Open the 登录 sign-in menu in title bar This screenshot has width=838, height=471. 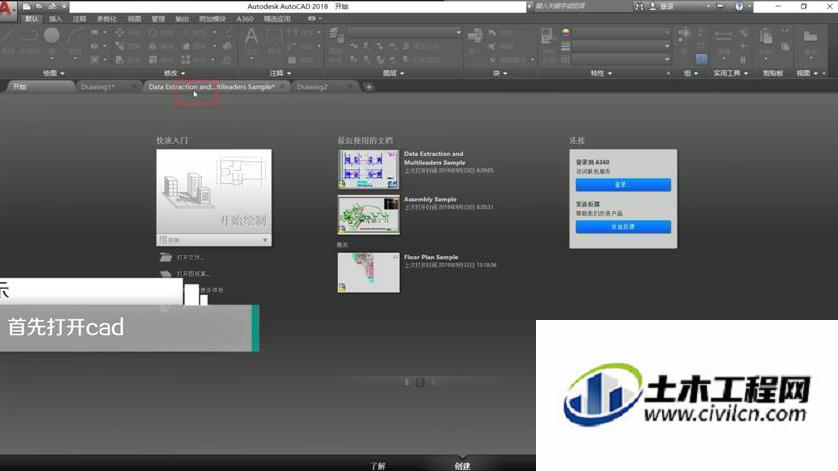(678, 6)
